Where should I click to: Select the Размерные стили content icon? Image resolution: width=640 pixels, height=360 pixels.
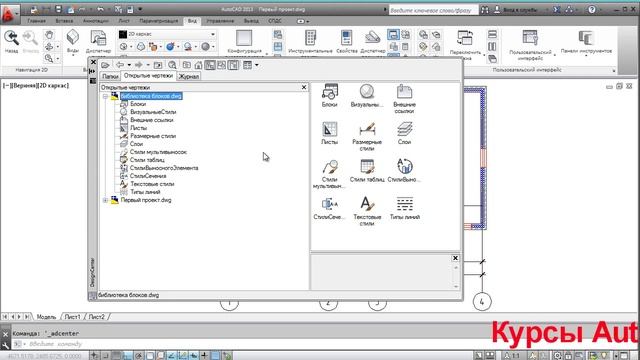(x=367, y=136)
